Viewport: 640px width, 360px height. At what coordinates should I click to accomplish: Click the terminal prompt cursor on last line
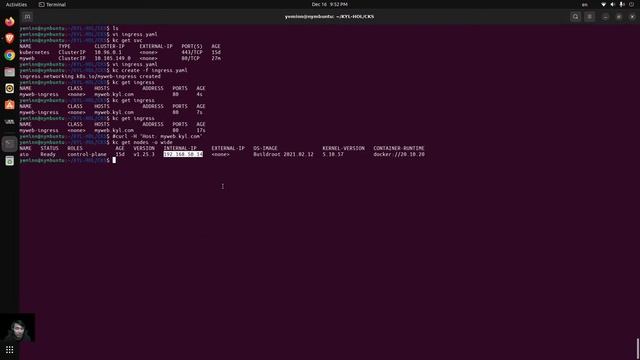pyautogui.click(x=114, y=160)
